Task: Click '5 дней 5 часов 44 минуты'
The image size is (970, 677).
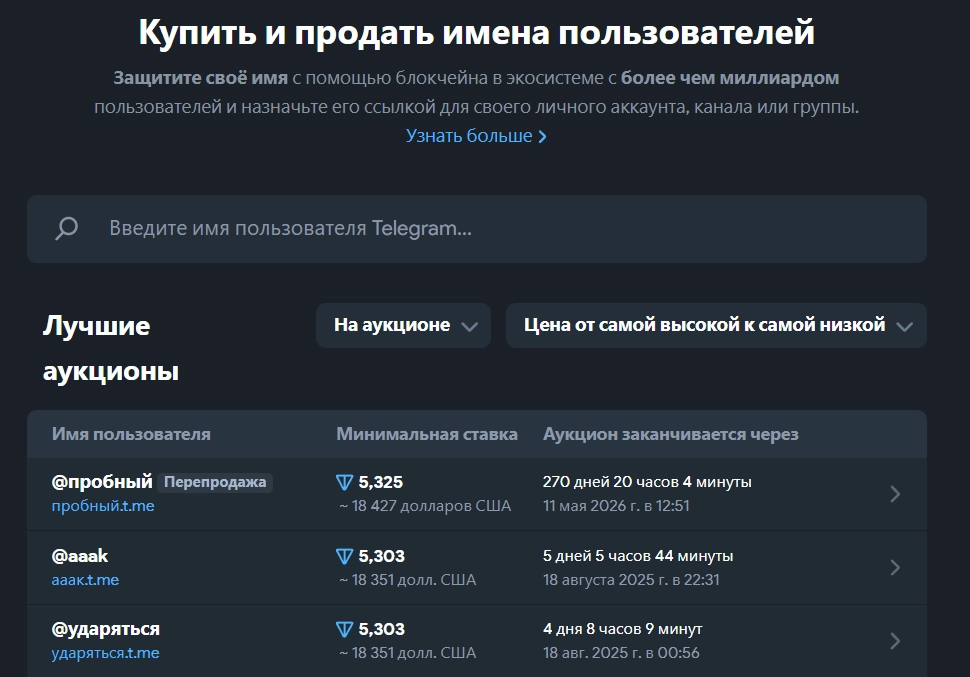Action: click(x=638, y=556)
